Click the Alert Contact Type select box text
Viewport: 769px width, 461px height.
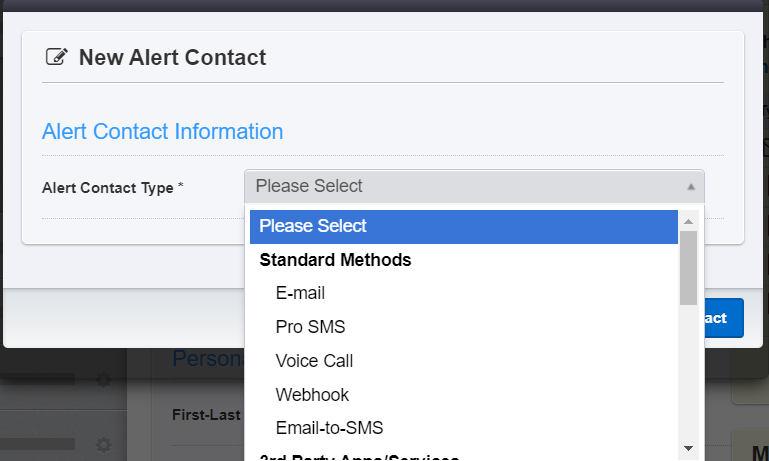click(x=309, y=186)
